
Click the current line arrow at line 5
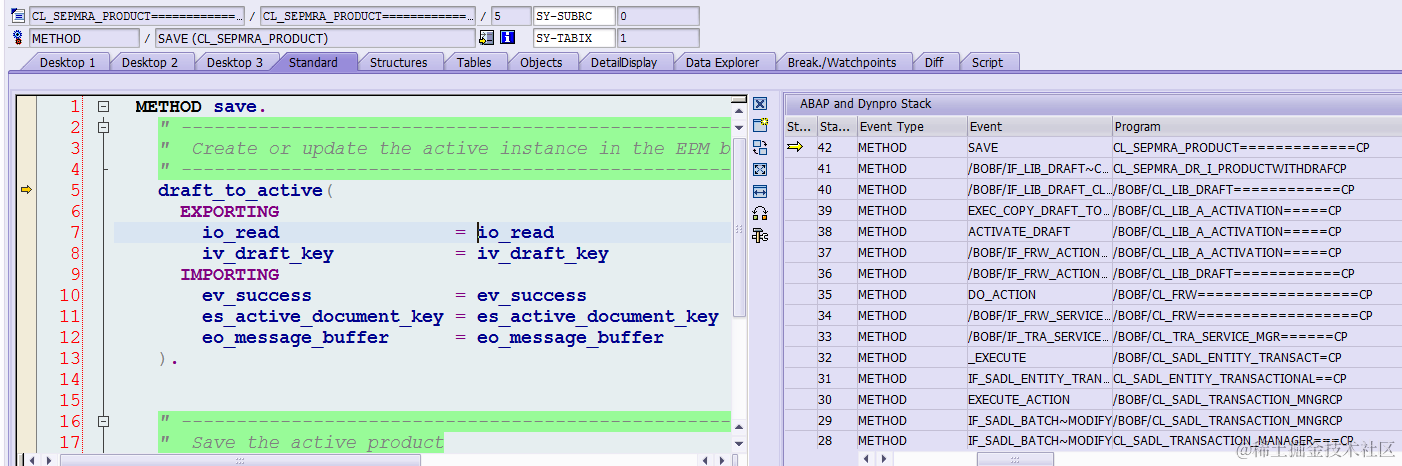[x=26, y=190]
